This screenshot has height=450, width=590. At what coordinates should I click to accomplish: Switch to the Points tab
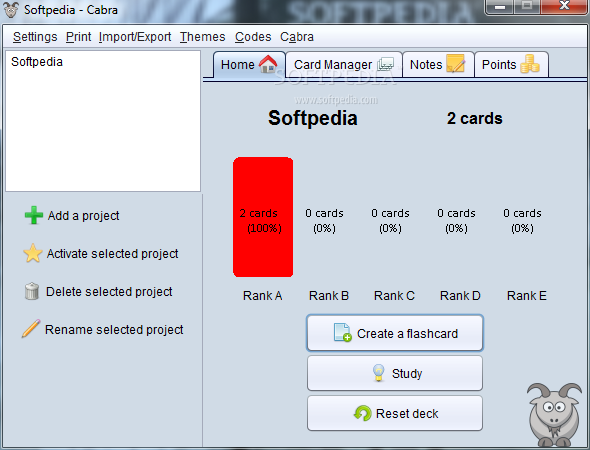(x=511, y=65)
